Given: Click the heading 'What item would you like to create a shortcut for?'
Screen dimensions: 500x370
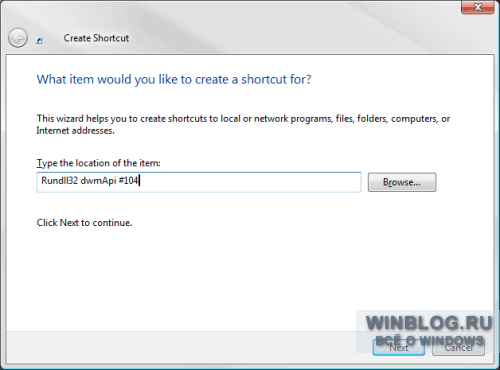Looking at the screenshot, I should click(174, 80).
